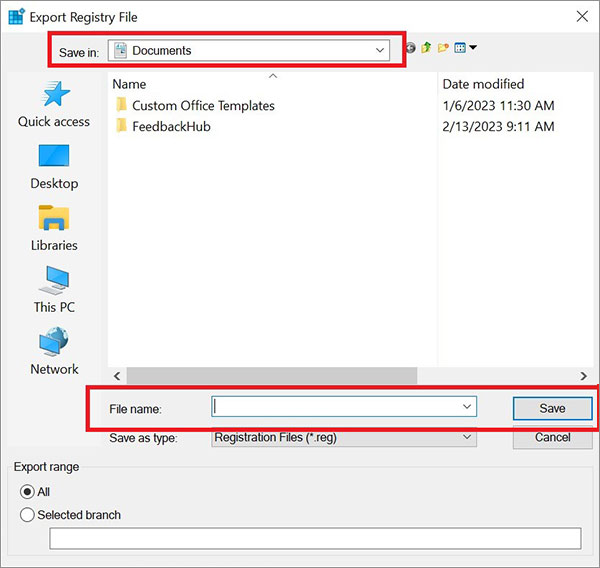Open the View Menu icon

pyautogui.click(x=460, y=48)
